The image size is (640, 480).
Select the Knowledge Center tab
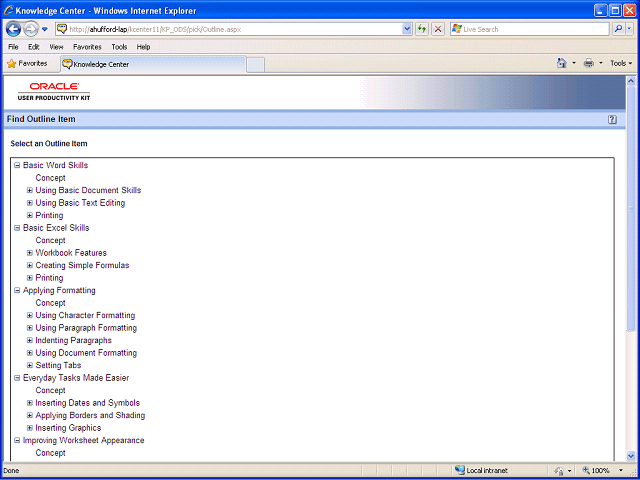[153, 64]
